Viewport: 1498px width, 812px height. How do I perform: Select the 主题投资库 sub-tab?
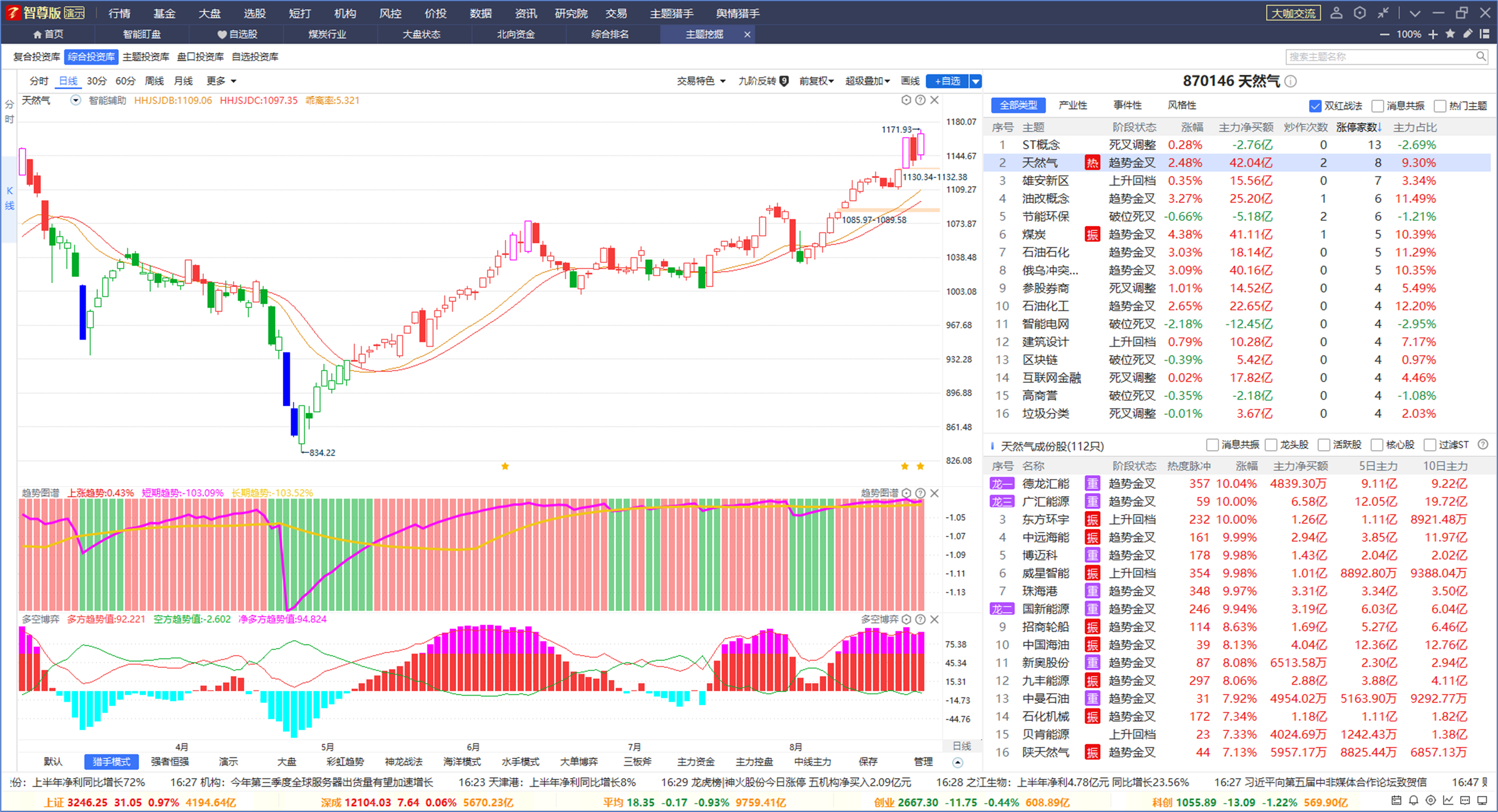point(146,56)
